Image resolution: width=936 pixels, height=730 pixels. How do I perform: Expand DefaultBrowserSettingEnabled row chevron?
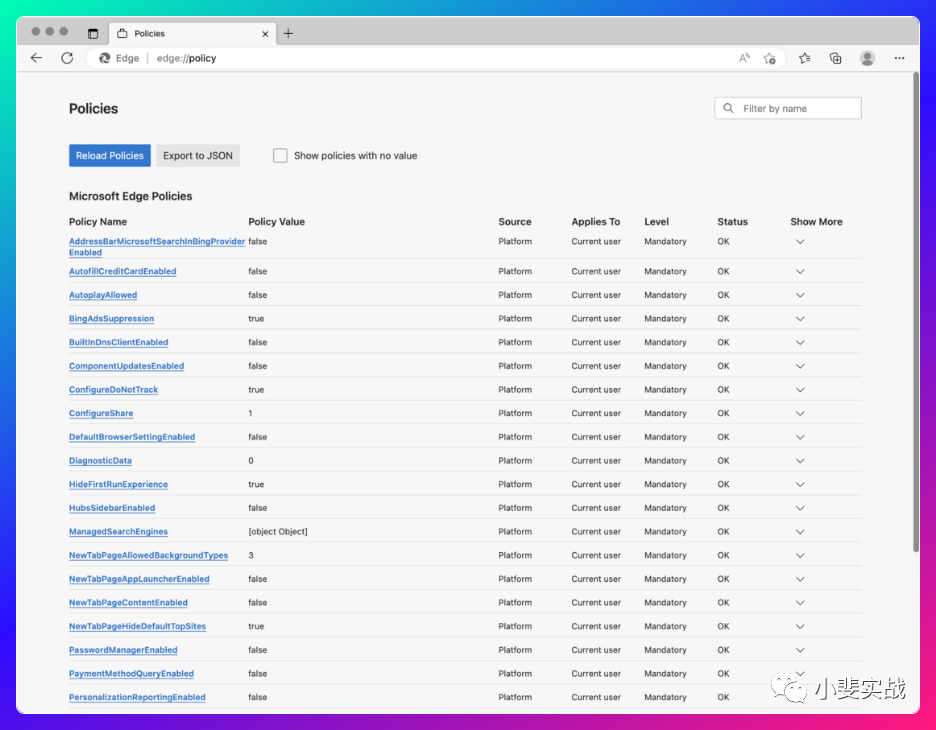[x=800, y=437]
